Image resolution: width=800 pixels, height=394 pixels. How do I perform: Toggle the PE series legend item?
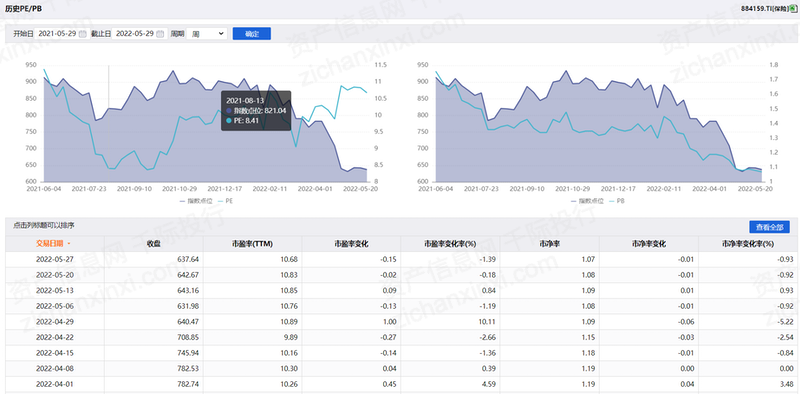point(224,201)
